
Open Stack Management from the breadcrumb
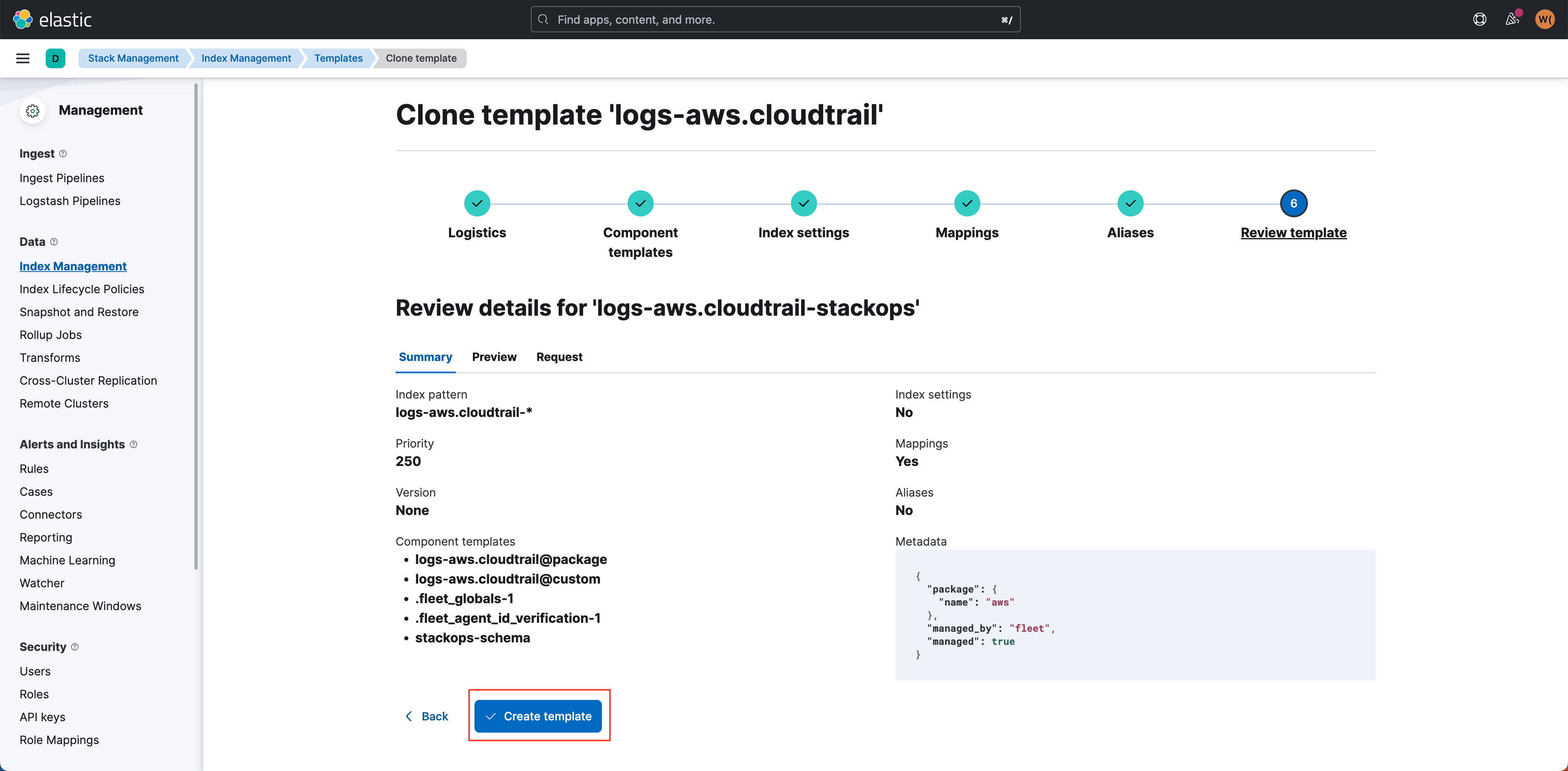133,58
